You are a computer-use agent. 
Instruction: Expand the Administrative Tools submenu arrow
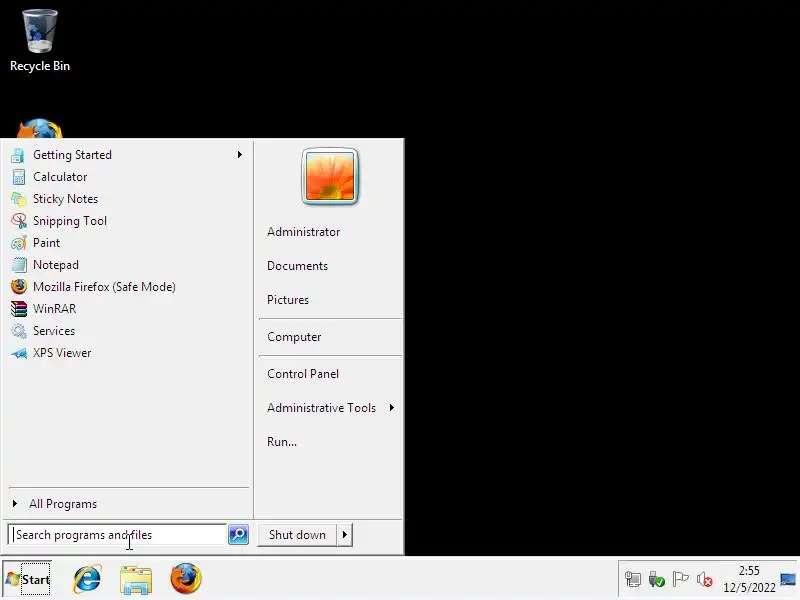click(x=391, y=408)
